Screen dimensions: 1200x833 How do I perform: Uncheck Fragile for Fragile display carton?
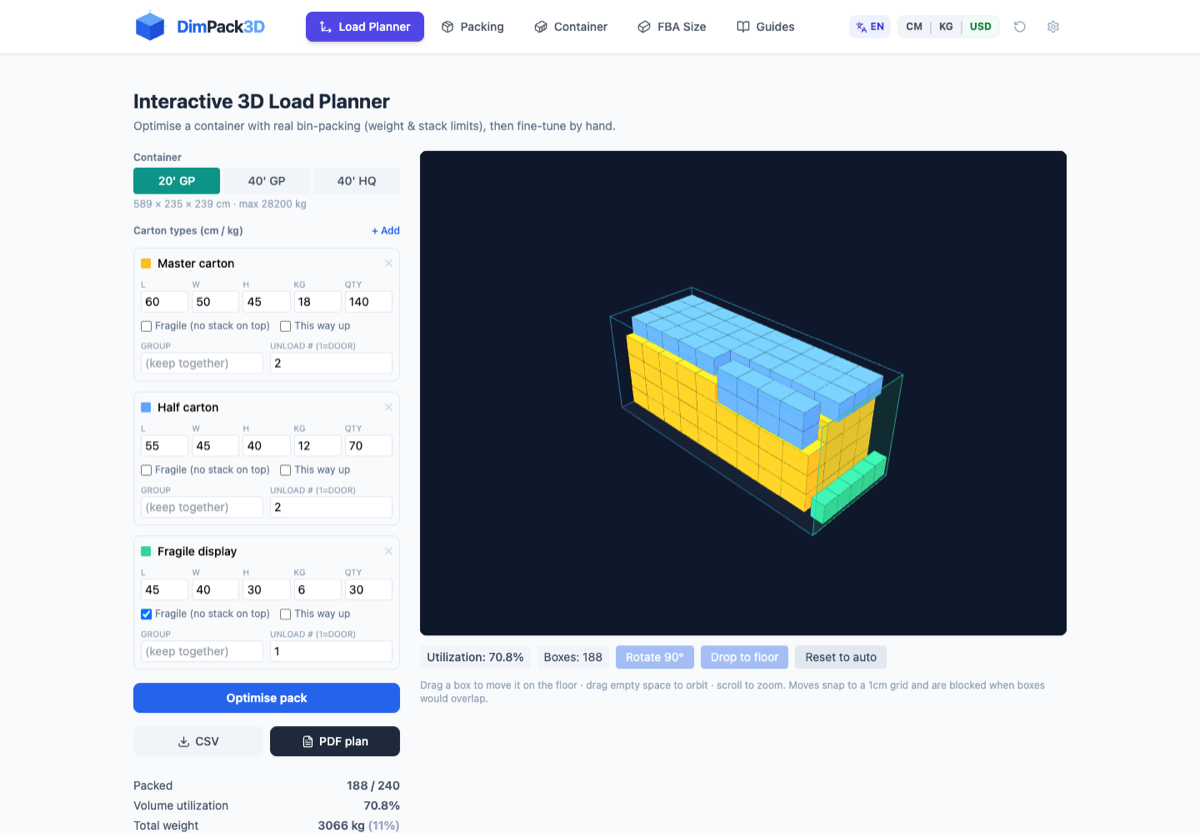pyautogui.click(x=147, y=614)
